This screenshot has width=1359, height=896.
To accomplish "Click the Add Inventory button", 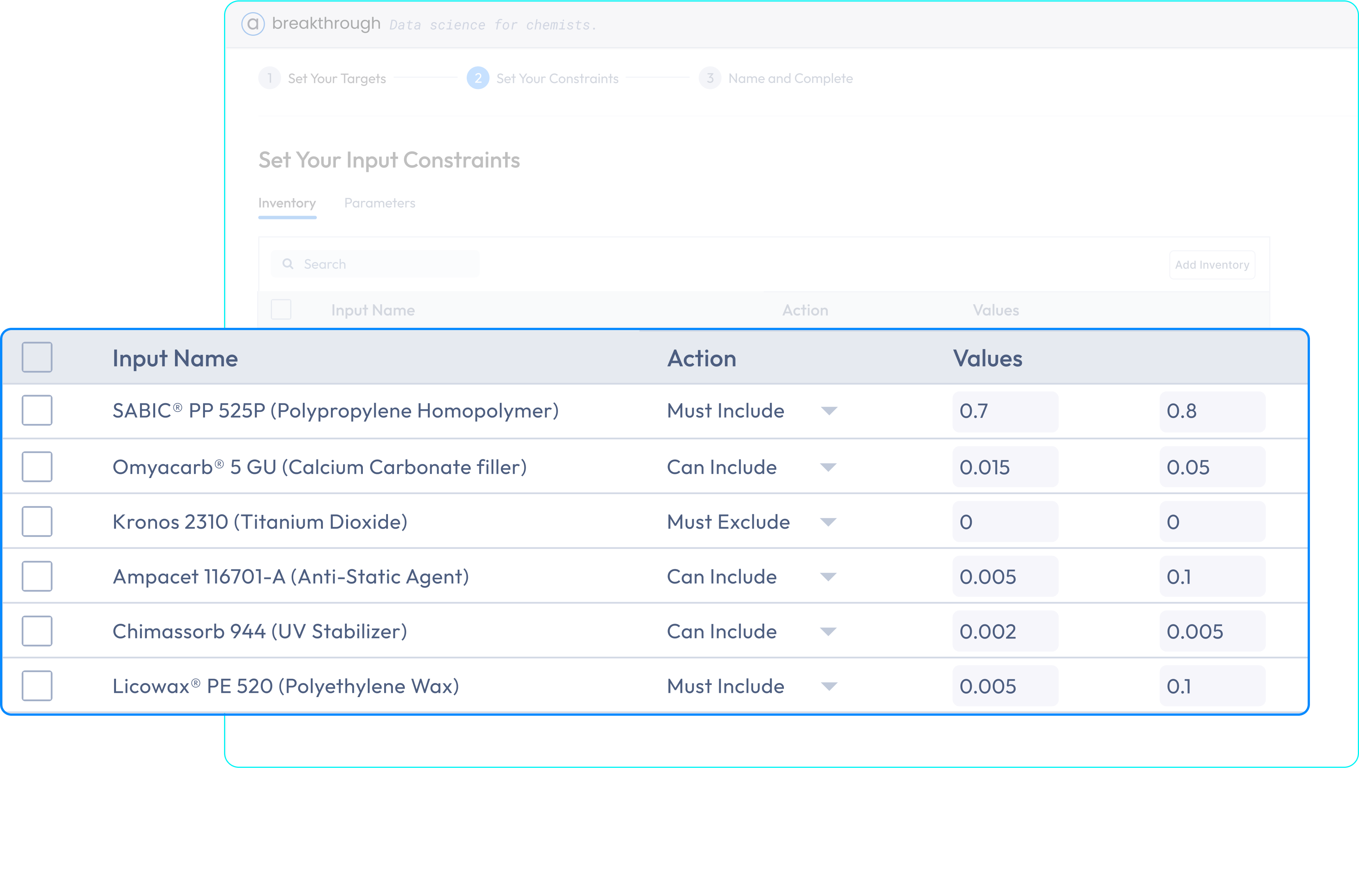I will [x=1211, y=265].
